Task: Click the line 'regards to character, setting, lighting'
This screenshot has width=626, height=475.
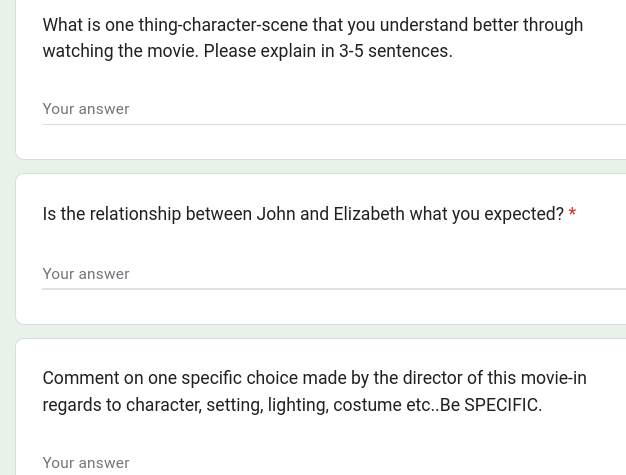Action: [292, 405]
